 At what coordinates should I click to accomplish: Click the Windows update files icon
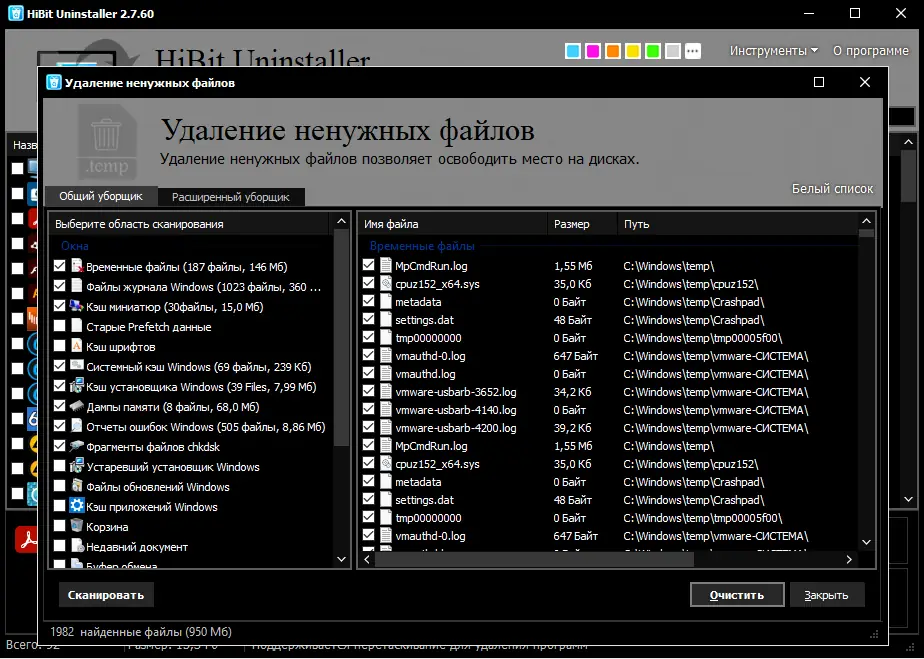[x=77, y=486]
